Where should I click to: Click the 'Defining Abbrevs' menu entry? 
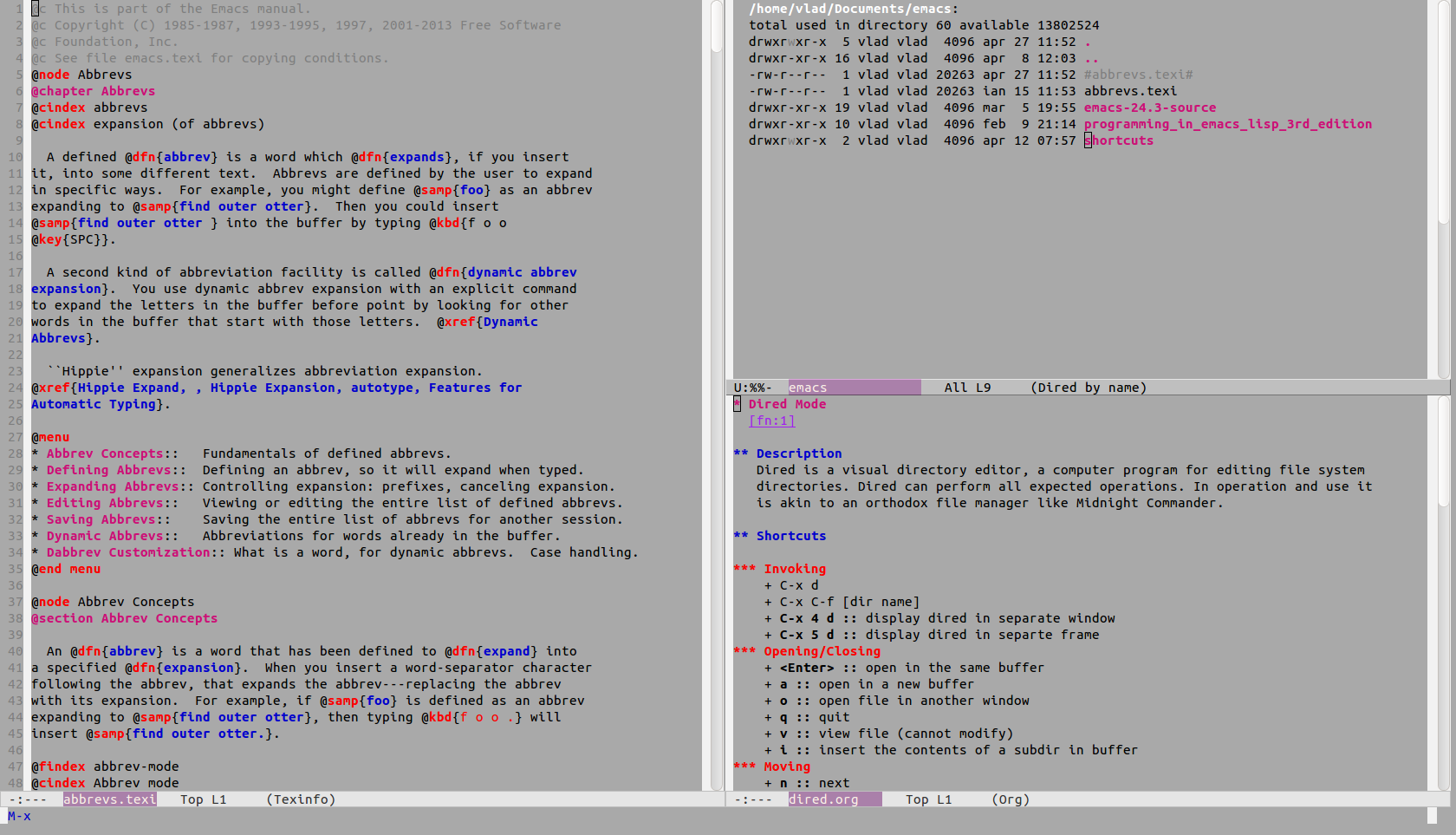click(109, 470)
